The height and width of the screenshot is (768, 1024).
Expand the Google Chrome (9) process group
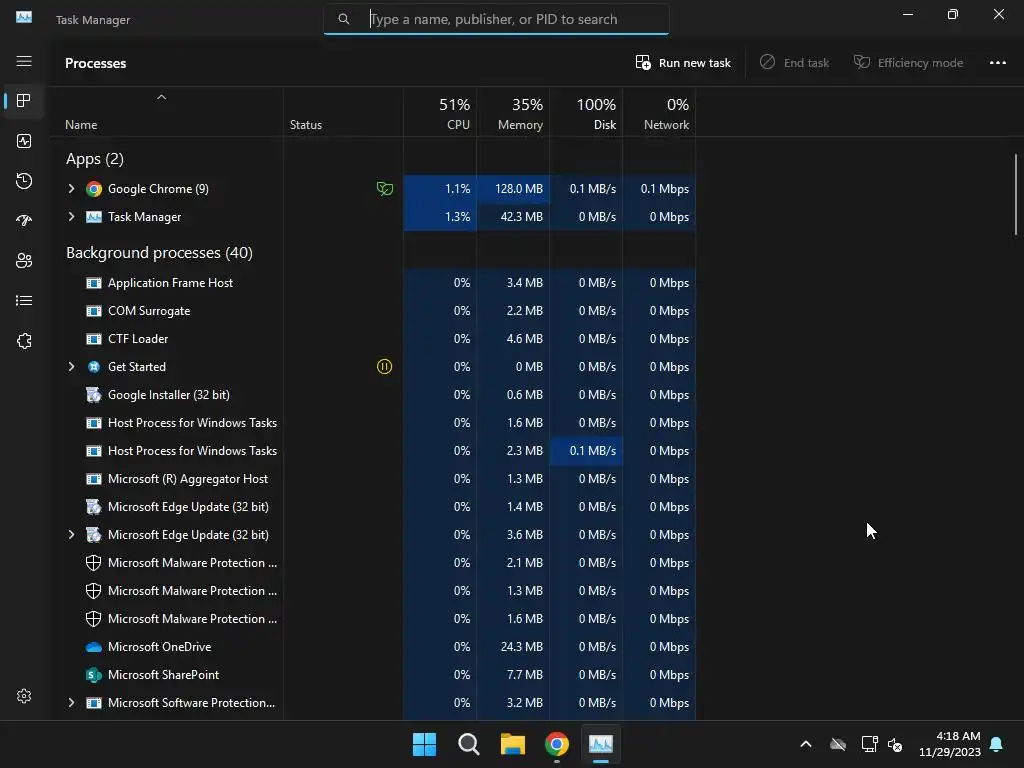[x=71, y=189]
